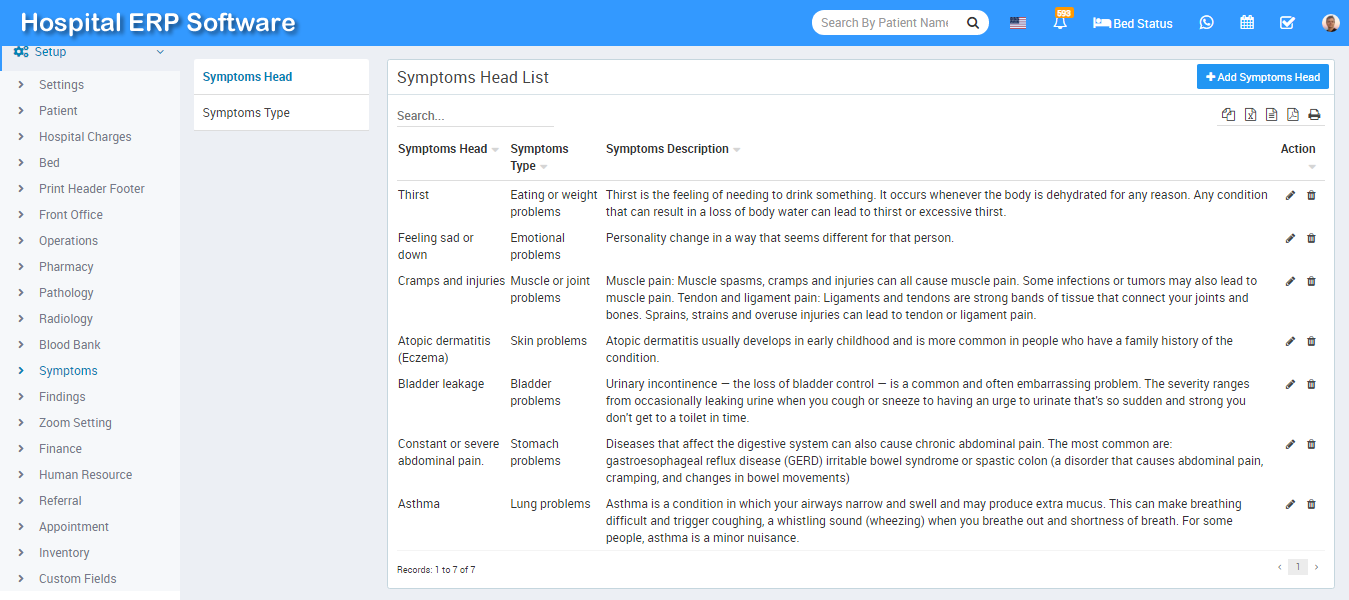Switch to the Symptoms Type tab
1349x600 pixels.
click(246, 113)
